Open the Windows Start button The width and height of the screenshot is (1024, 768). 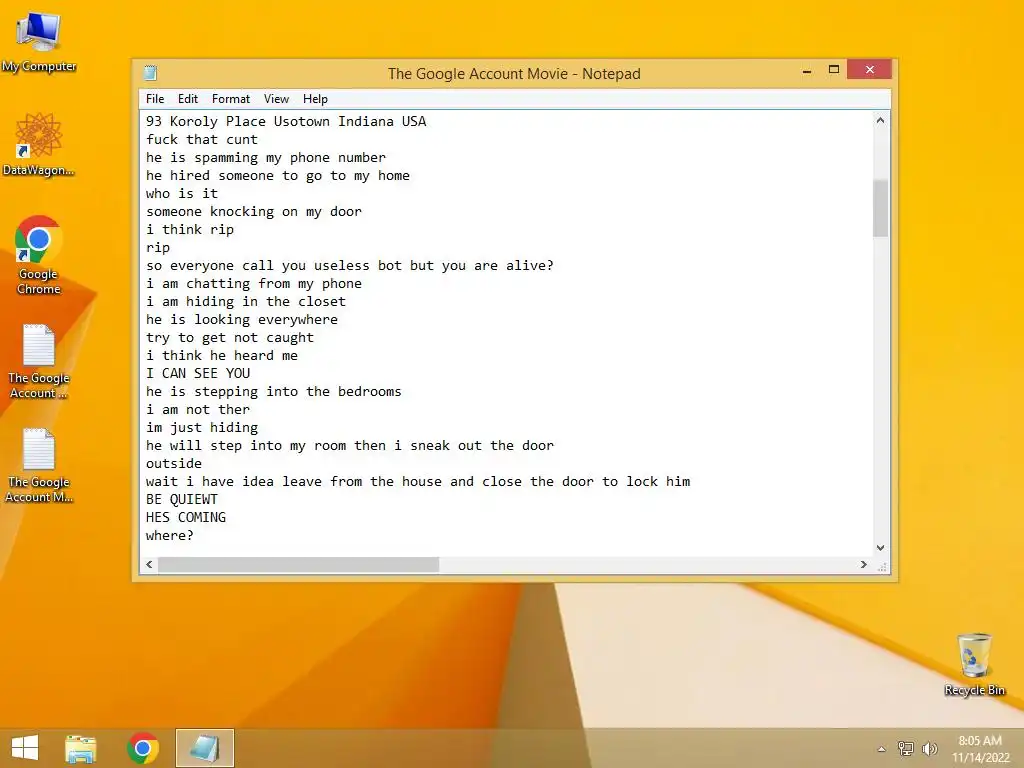pyautogui.click(x=25, y=748)
